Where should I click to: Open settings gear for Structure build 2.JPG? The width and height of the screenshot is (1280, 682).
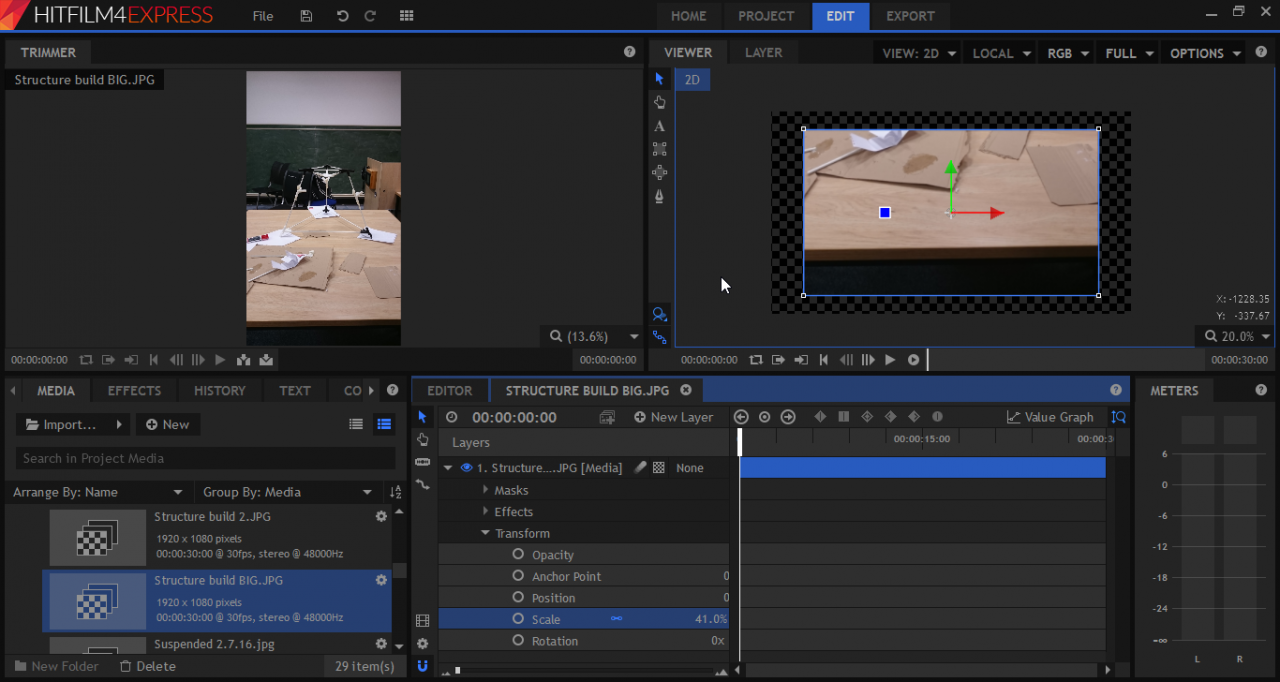(381, 517)
